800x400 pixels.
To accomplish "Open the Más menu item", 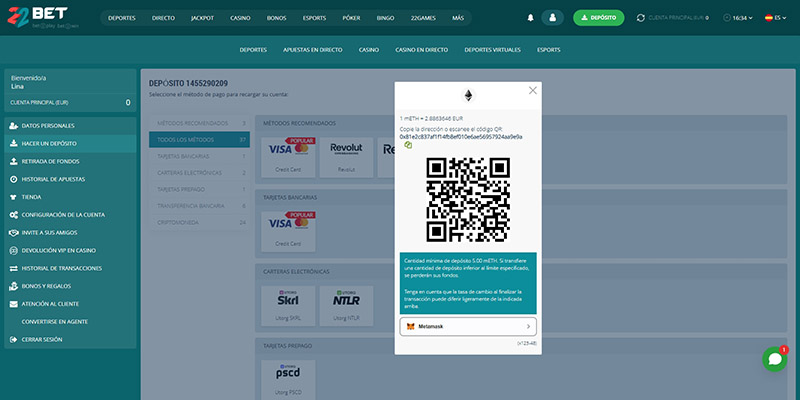I will point(458,18).
